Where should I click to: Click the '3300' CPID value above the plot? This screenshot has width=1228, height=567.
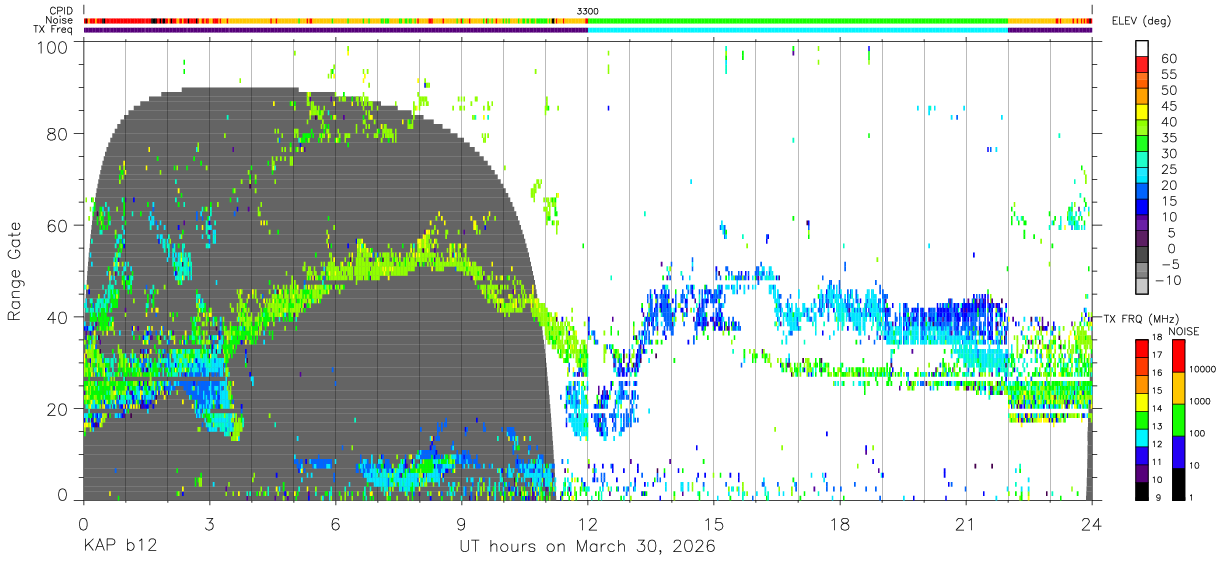point(588,10)
